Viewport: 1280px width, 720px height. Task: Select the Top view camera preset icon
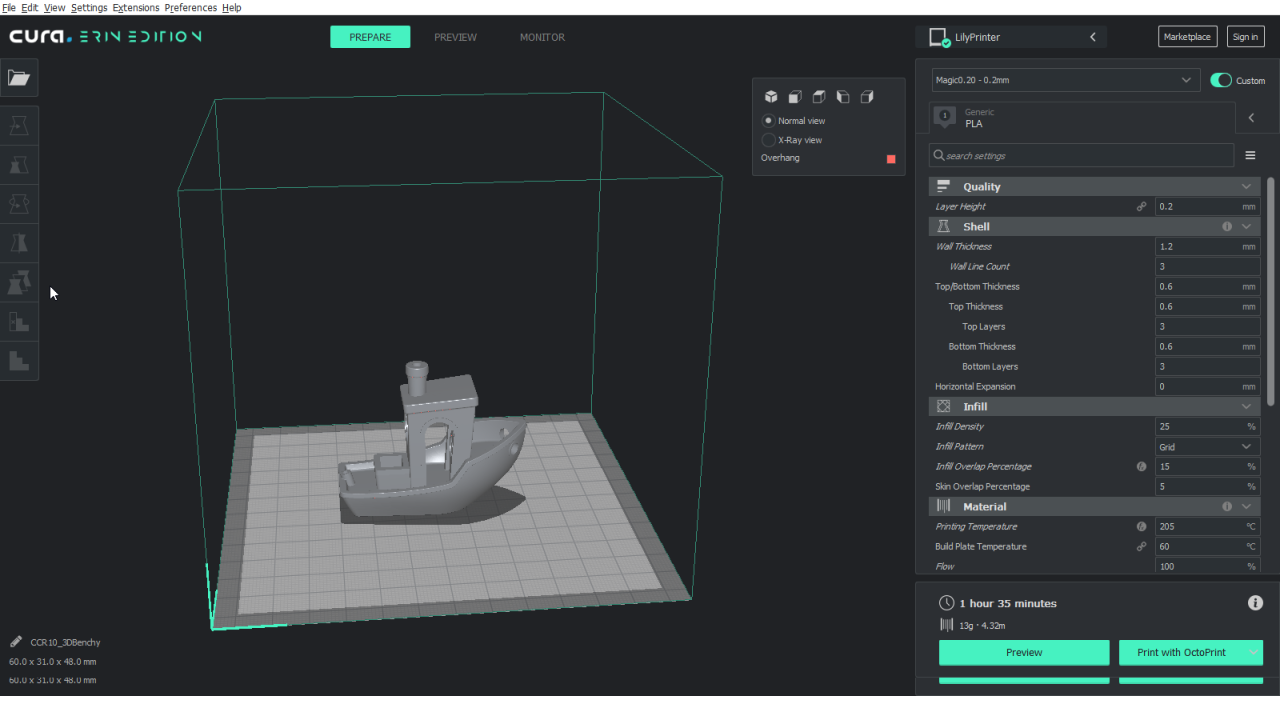pos(818,97)
